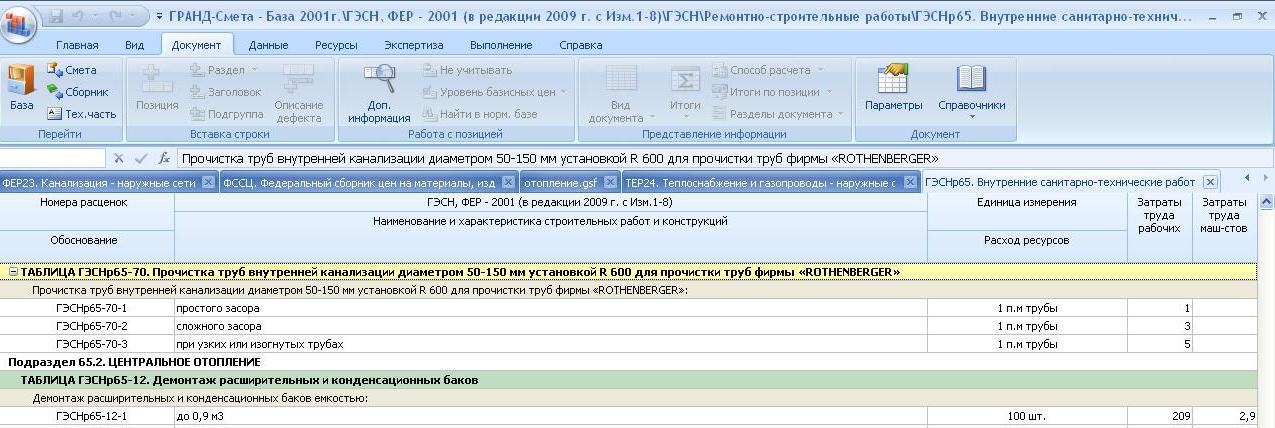Screen dimensions: 1275x428
Task: Expand the Итоги по позиции dropdown
Action: [x=772, y=92]
